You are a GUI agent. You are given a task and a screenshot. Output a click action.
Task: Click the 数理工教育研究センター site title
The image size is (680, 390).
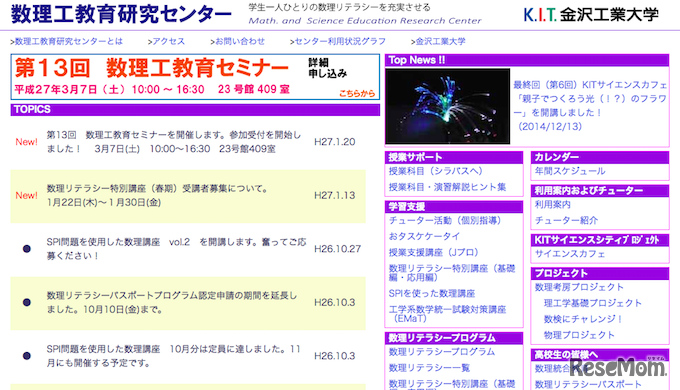click(x=121, y=14)
